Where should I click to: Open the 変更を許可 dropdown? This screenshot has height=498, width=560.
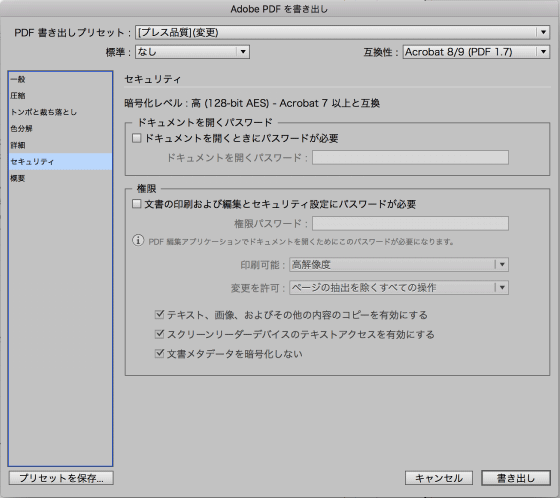pos(399,288)
